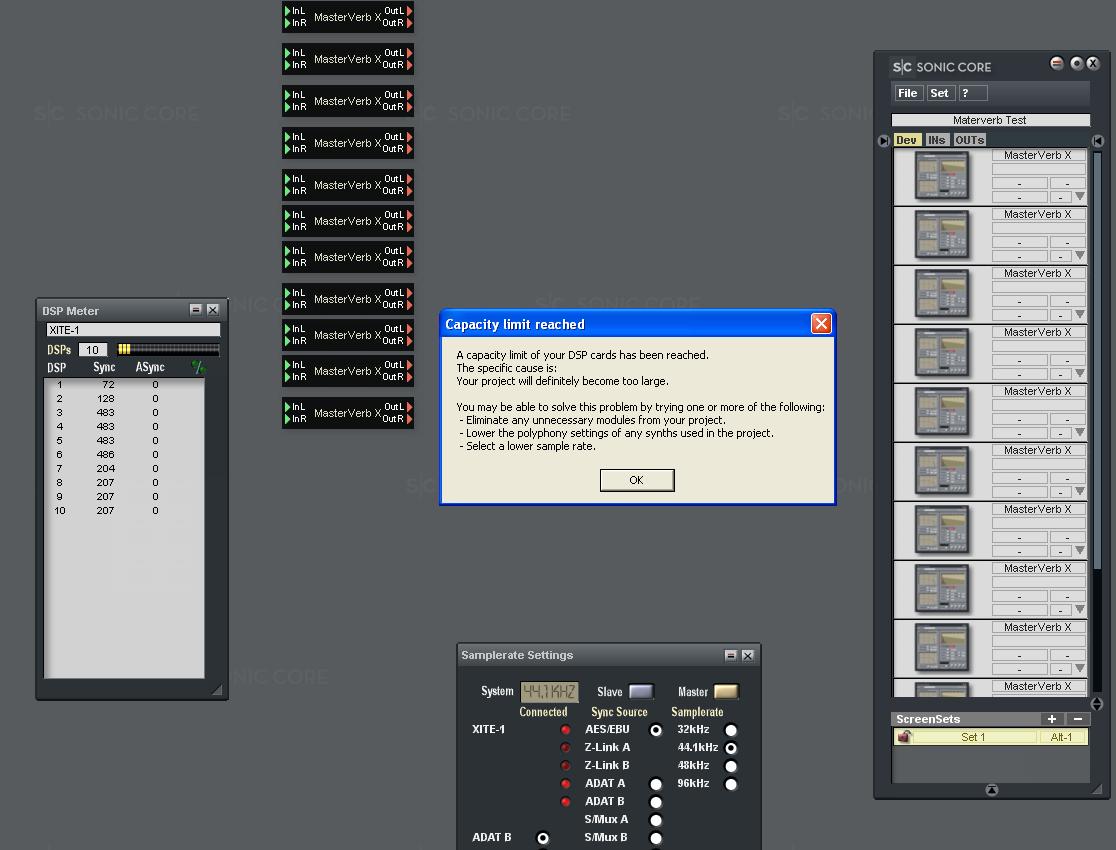This screenshot has height=850, width=1116.
Task: Switch to the INs tab
Action: [936, 140]
